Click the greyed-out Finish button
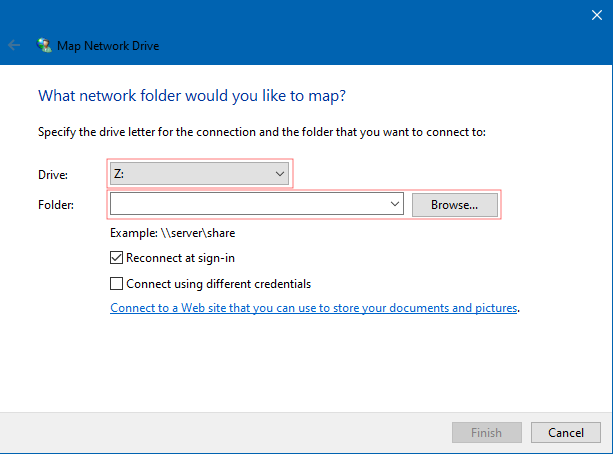Viewport: 613px width, 454px height. [x=485, y=433]
